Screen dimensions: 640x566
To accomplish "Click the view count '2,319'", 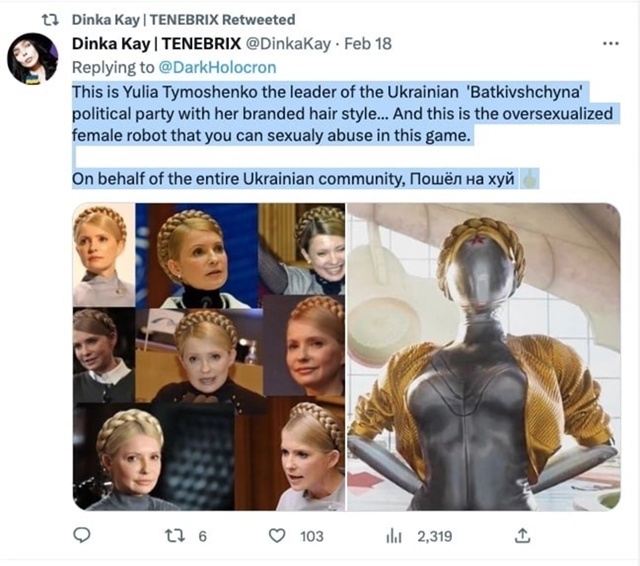I will (x=434, y=536).
